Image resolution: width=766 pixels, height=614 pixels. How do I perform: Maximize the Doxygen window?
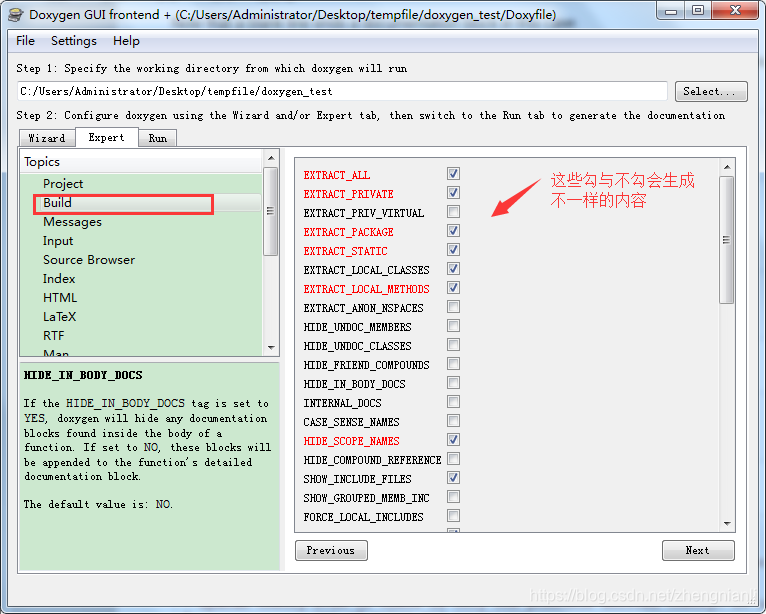(698, 11)
